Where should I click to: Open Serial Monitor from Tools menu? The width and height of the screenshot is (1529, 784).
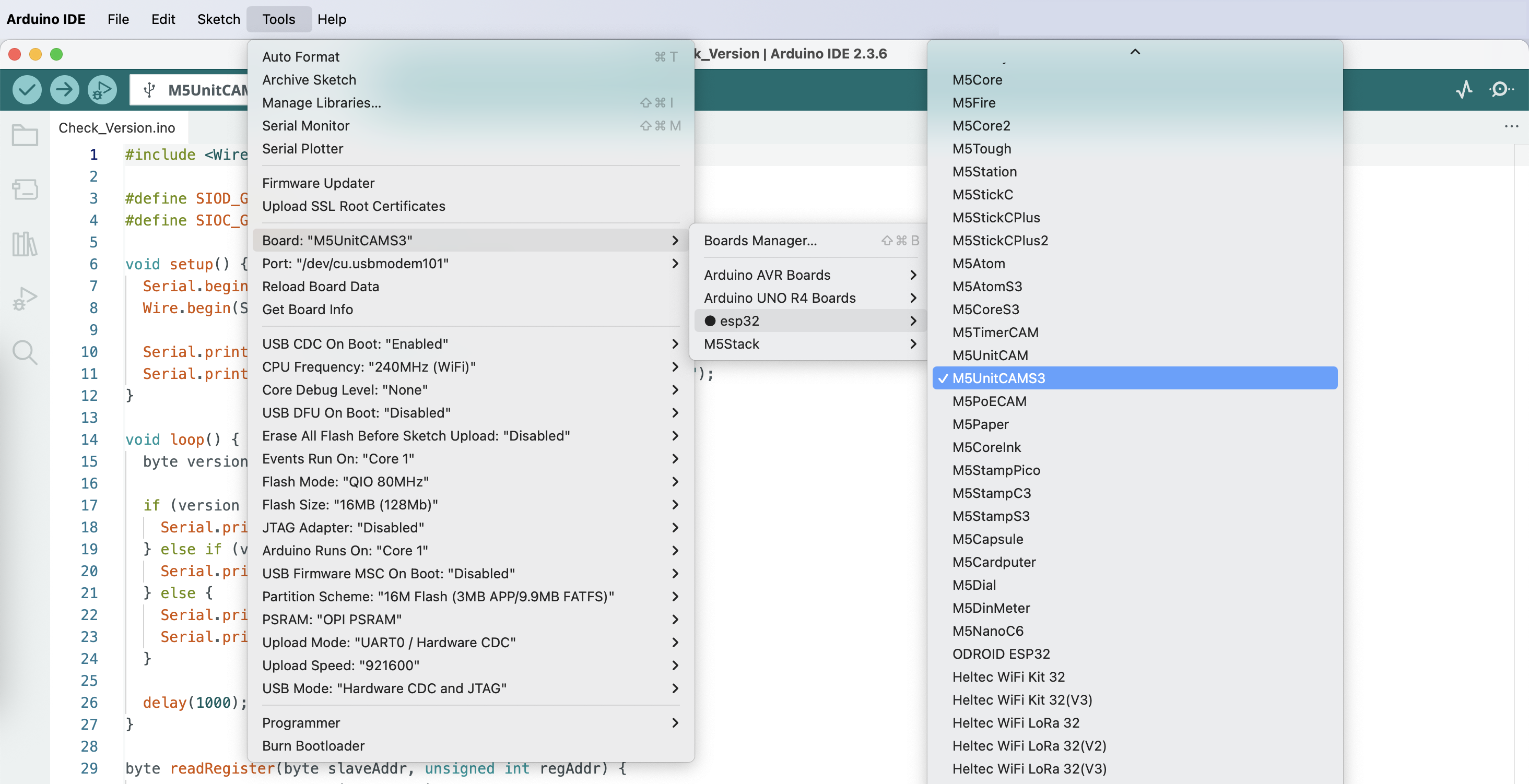tap(471, 126)
